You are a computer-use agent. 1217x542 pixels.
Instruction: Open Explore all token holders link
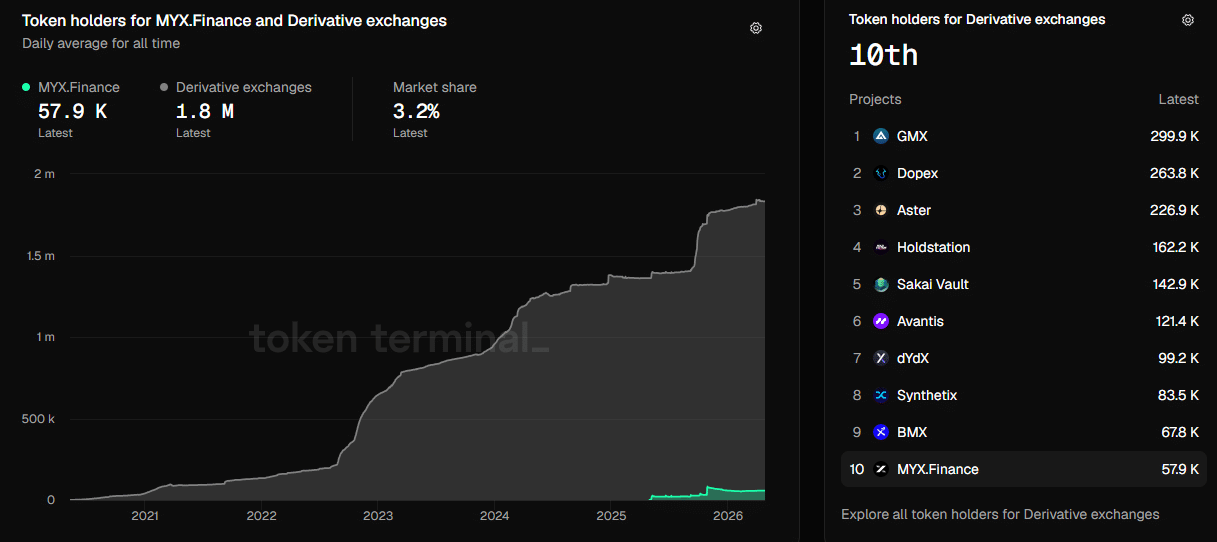click(1000, 514)
